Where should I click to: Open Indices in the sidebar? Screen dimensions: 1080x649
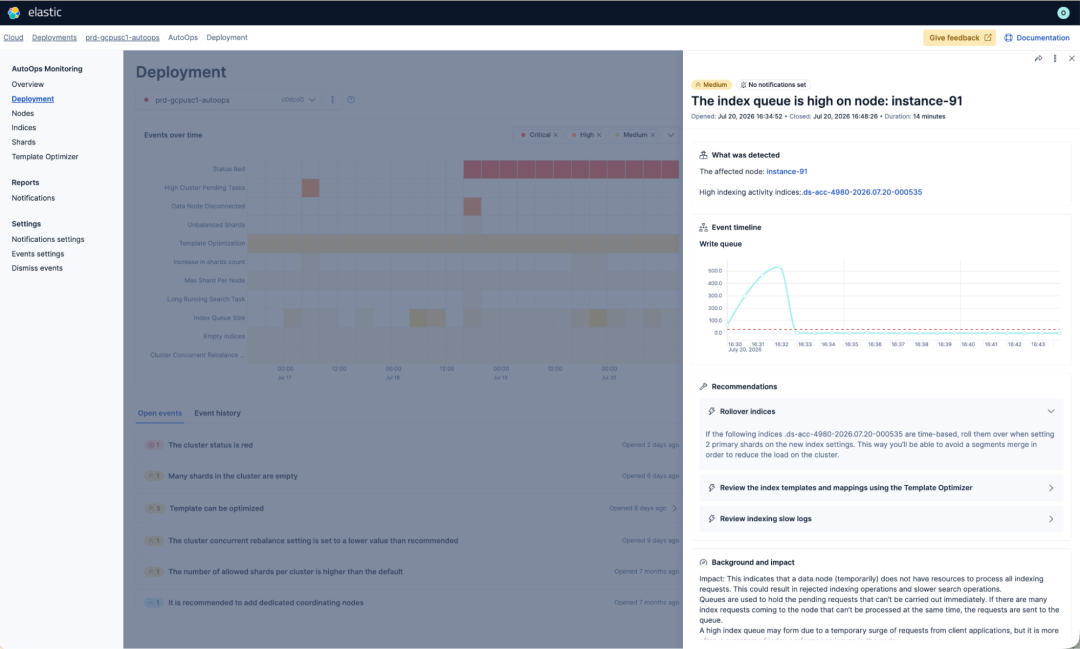click(x=23, y=127)
